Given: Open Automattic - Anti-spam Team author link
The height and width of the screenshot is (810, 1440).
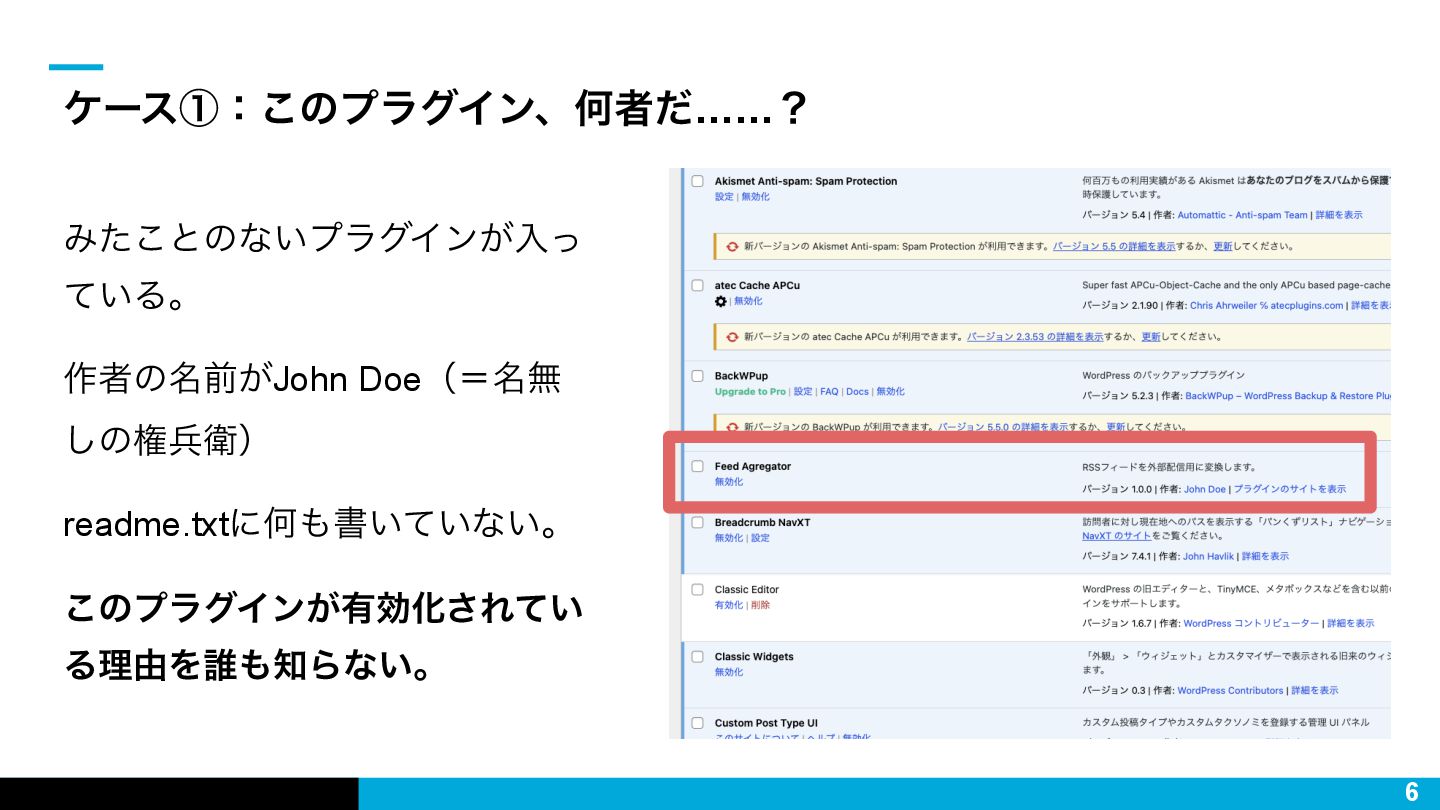Looking at the screenshot, I should (x=1242, y=215).
